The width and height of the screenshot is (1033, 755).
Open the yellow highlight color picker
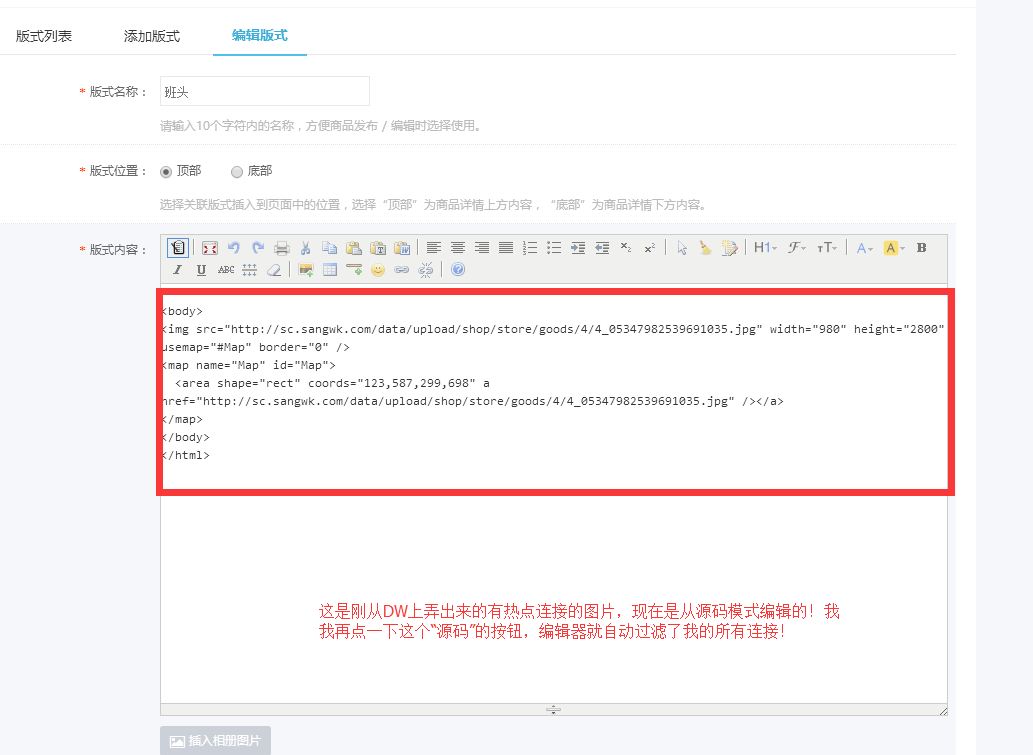pos(894,248)
